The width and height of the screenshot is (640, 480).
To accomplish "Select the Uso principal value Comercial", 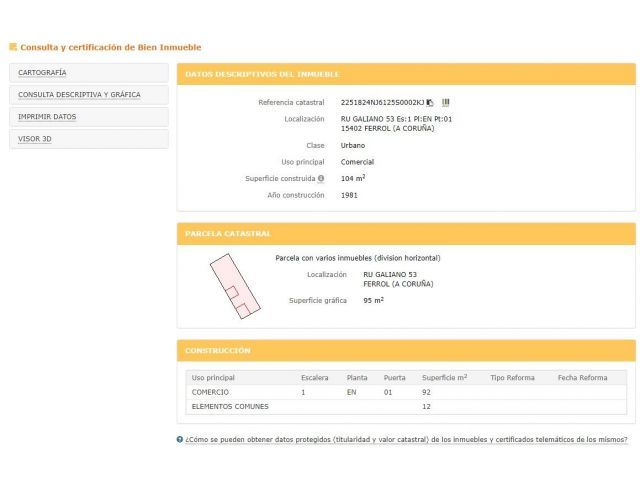I will (357, 162).
